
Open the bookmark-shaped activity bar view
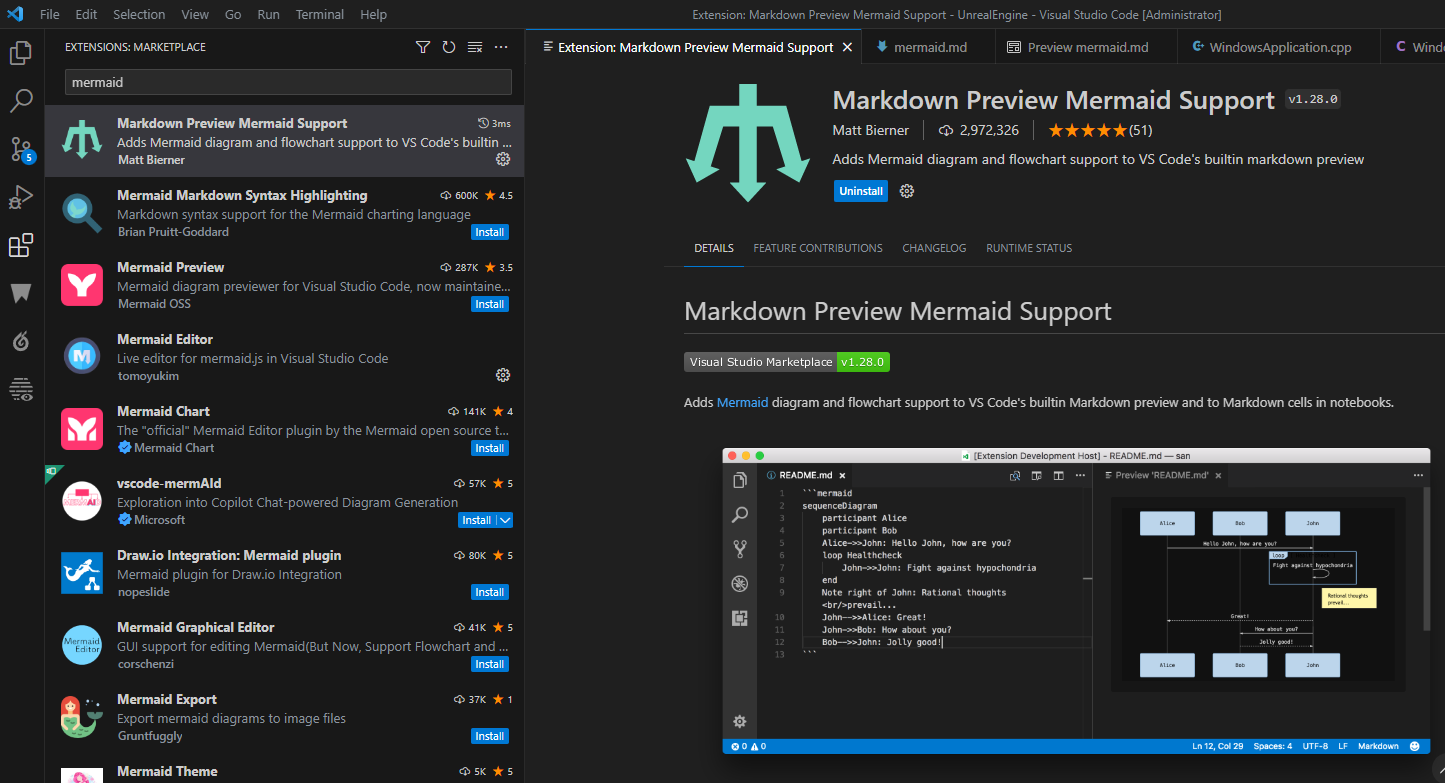[21, 293]
